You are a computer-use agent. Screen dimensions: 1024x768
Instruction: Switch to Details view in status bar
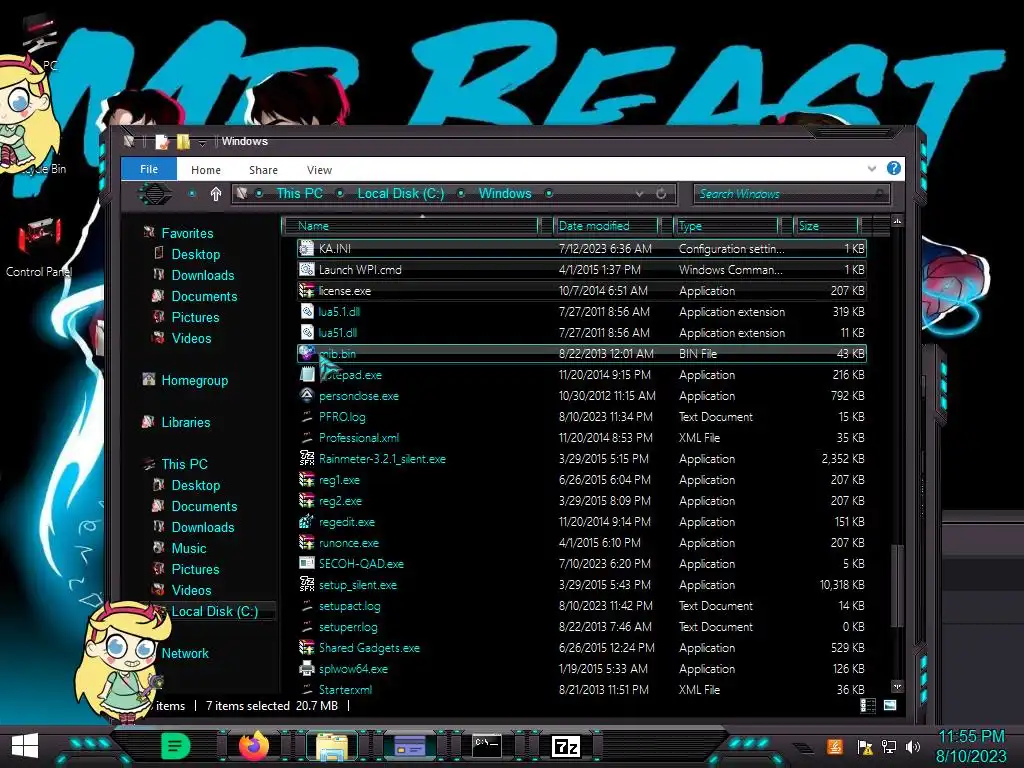click(868, 705)
